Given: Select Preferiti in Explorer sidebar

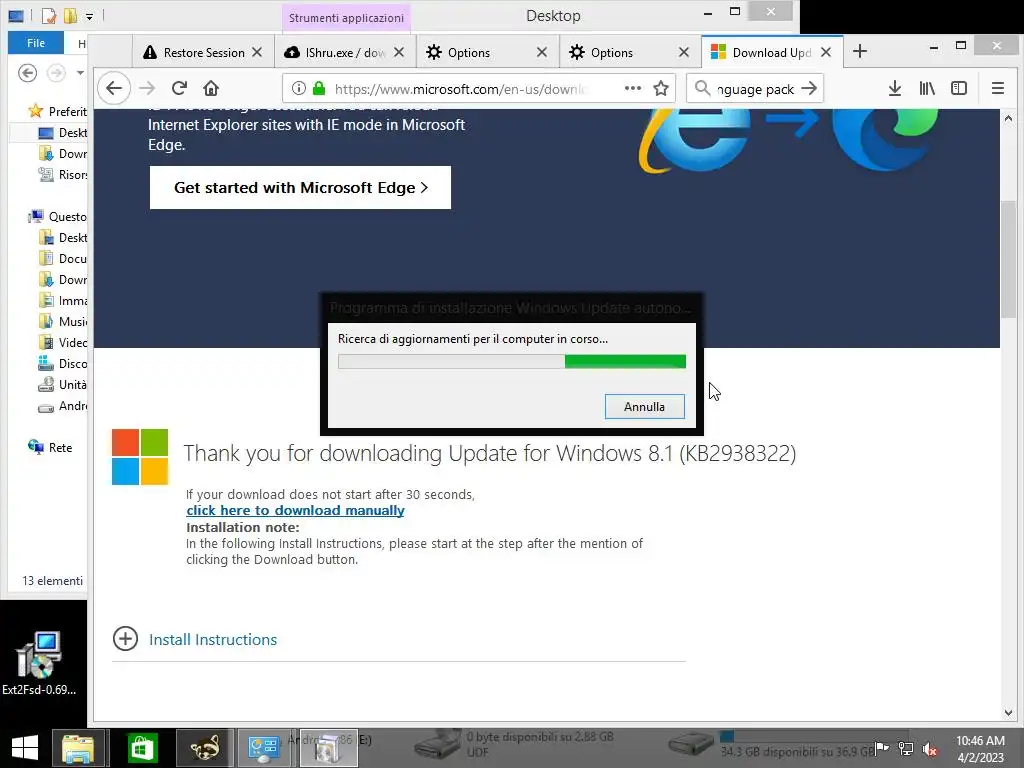Looking at the screenshot, I should 57,111.
